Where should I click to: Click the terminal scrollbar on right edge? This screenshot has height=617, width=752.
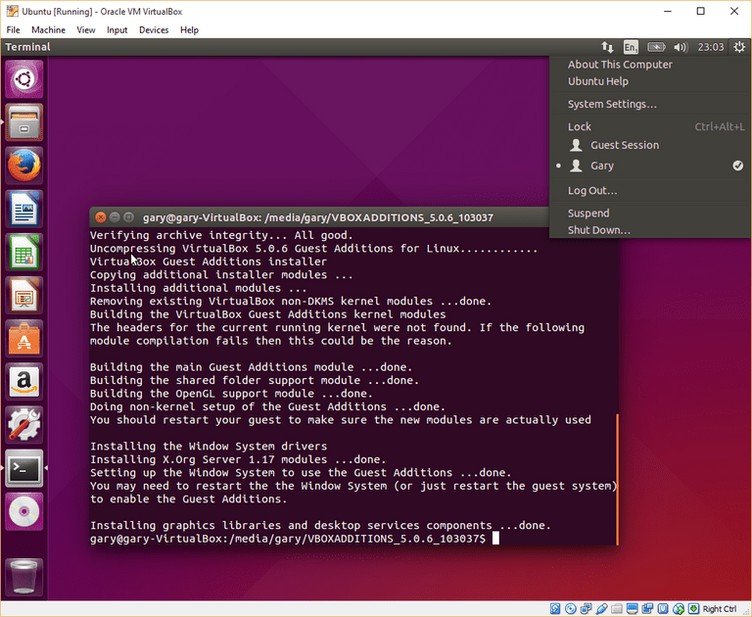617,479
